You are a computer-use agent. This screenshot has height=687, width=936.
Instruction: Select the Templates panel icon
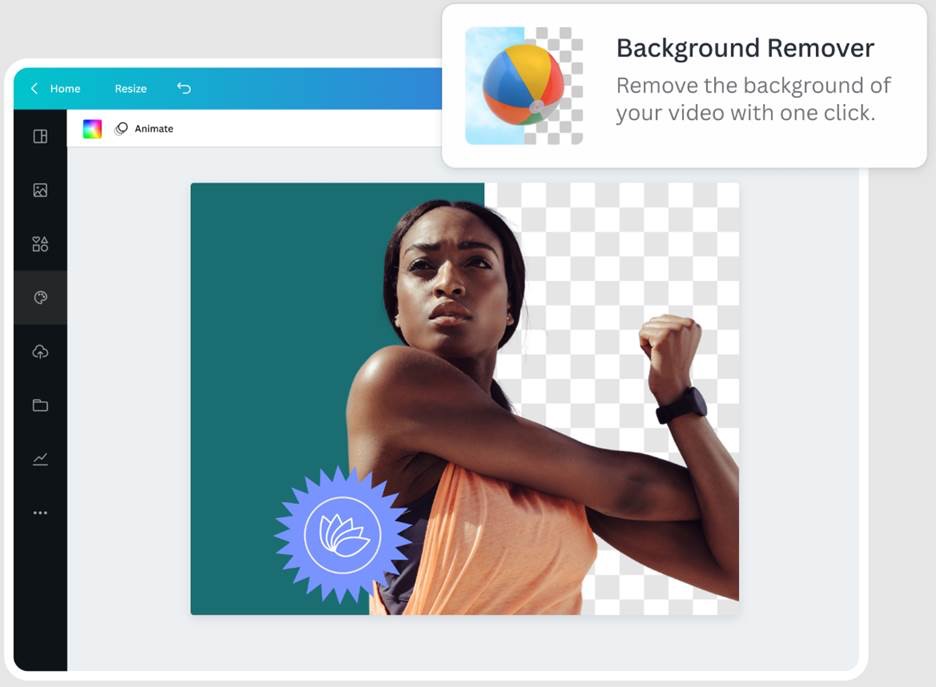pos(40,137)
